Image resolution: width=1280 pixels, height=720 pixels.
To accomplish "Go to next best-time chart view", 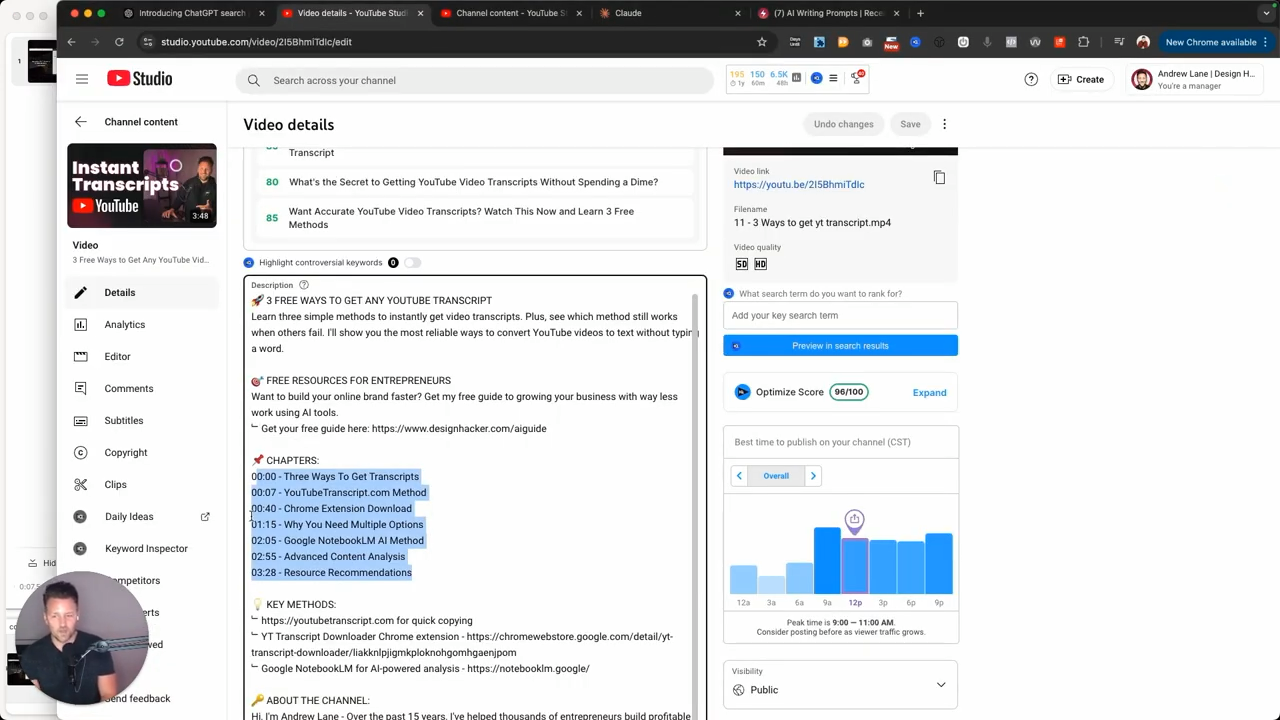I will tap(813, 476).
